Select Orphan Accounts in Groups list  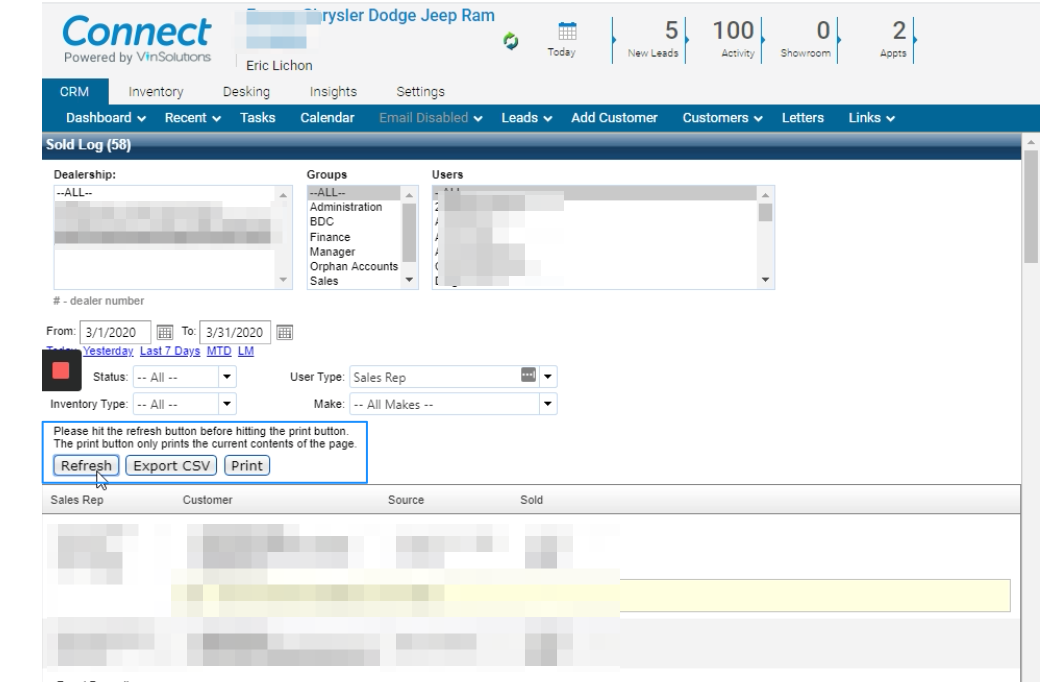(x=354, y=266)
